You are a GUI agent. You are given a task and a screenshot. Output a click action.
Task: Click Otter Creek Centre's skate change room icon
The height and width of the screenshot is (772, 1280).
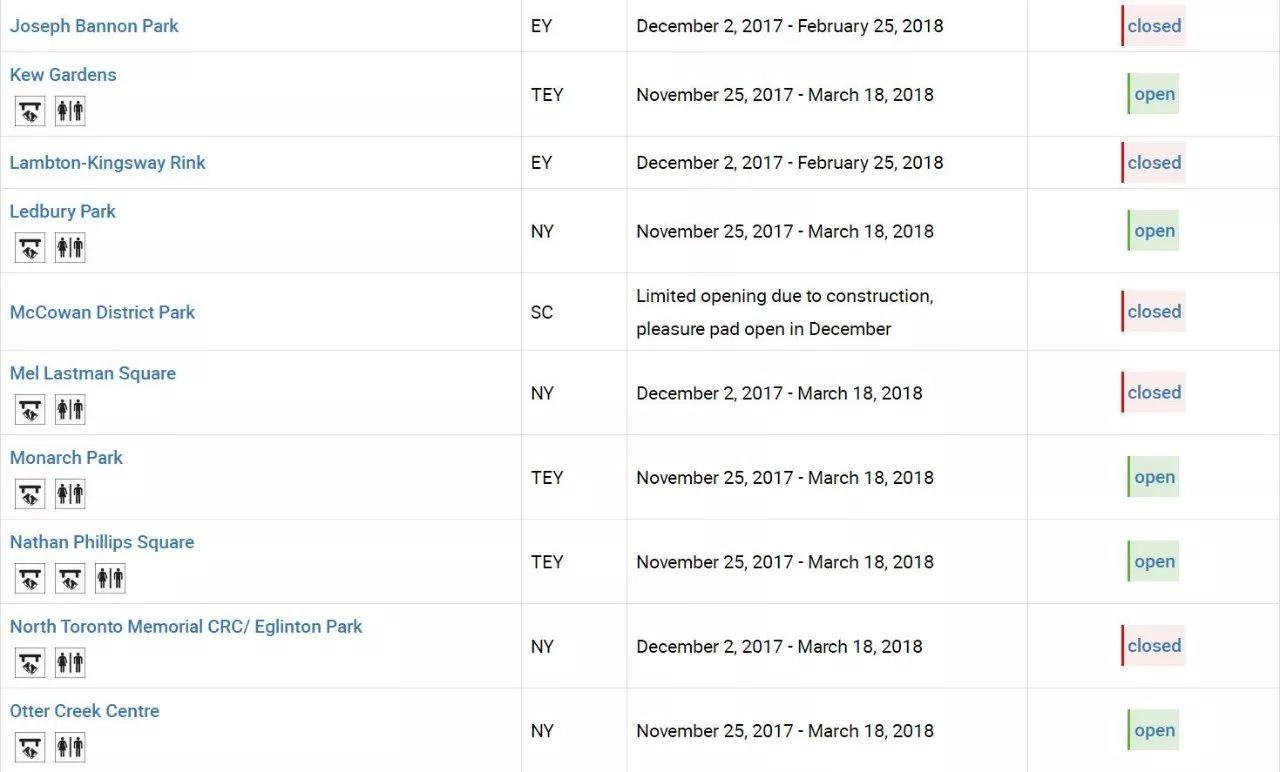point(30,747)
